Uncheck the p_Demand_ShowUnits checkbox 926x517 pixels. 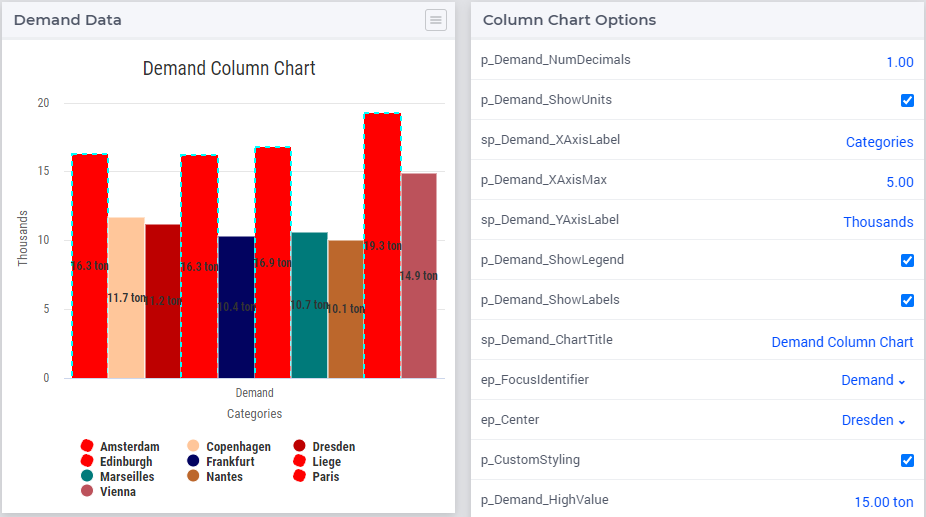point(907,100)
